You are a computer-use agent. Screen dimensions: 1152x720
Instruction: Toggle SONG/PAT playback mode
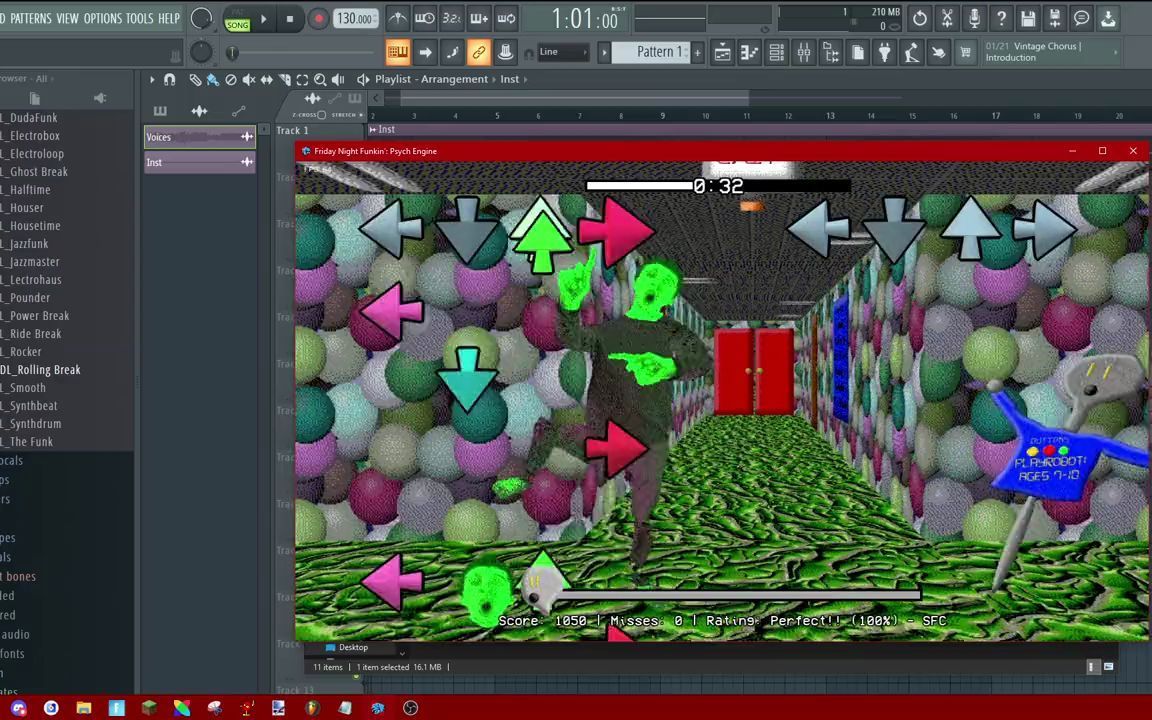click(237, 20)
